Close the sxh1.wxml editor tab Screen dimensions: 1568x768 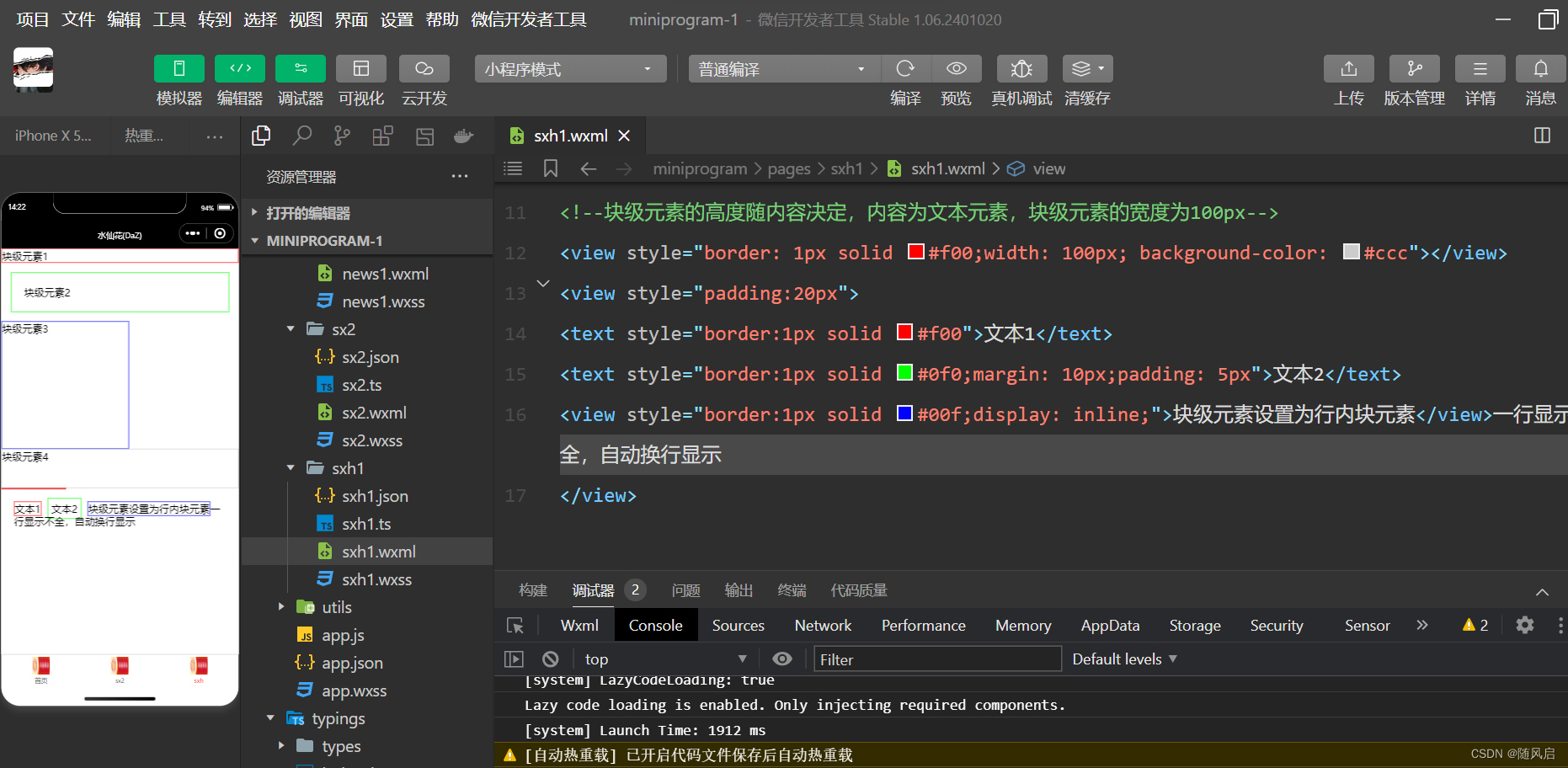624,136
